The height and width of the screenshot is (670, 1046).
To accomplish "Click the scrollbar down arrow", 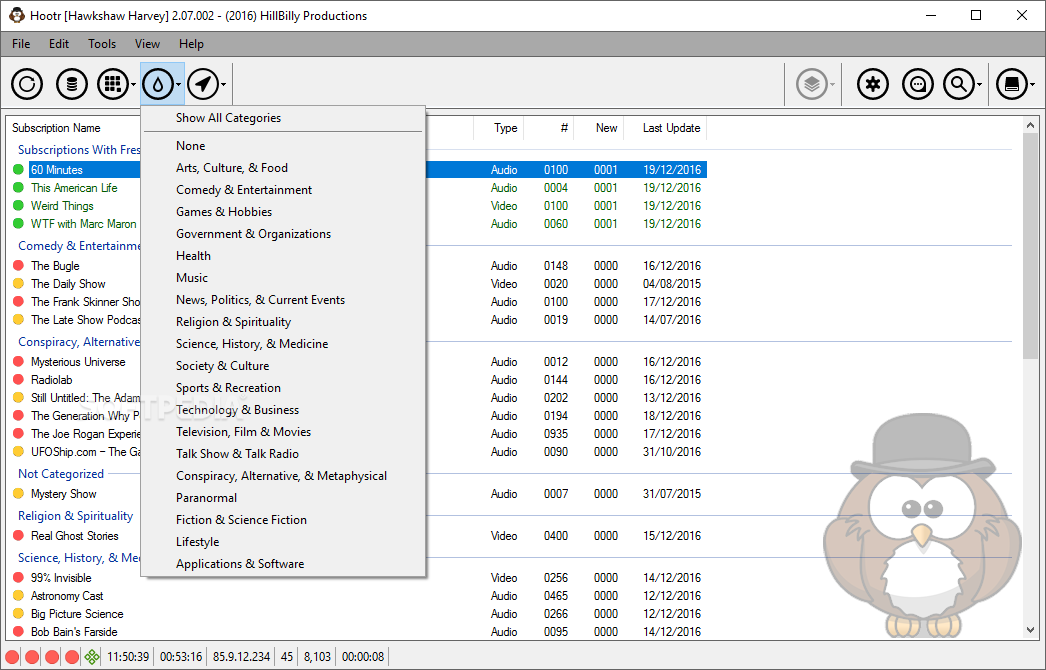I will 1030,629.
